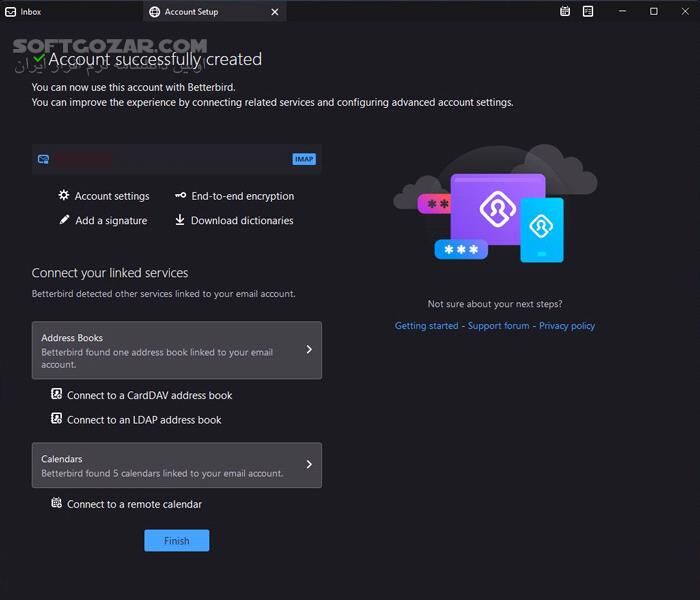Screen dimensions: 700x600
Task: Click the End-to-end encryption key icon
Action: (x=181, y=196)
